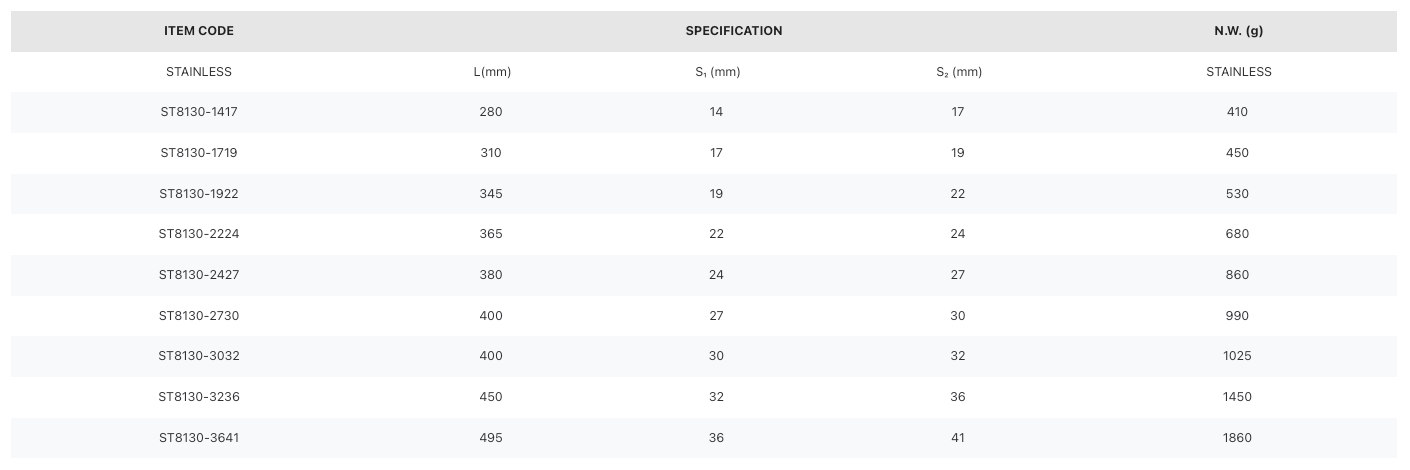Image resolution: width=1410 pixels, height=470 pixels.
Task: Select item code ST8130-3236
Action: (x=199, y=397)
